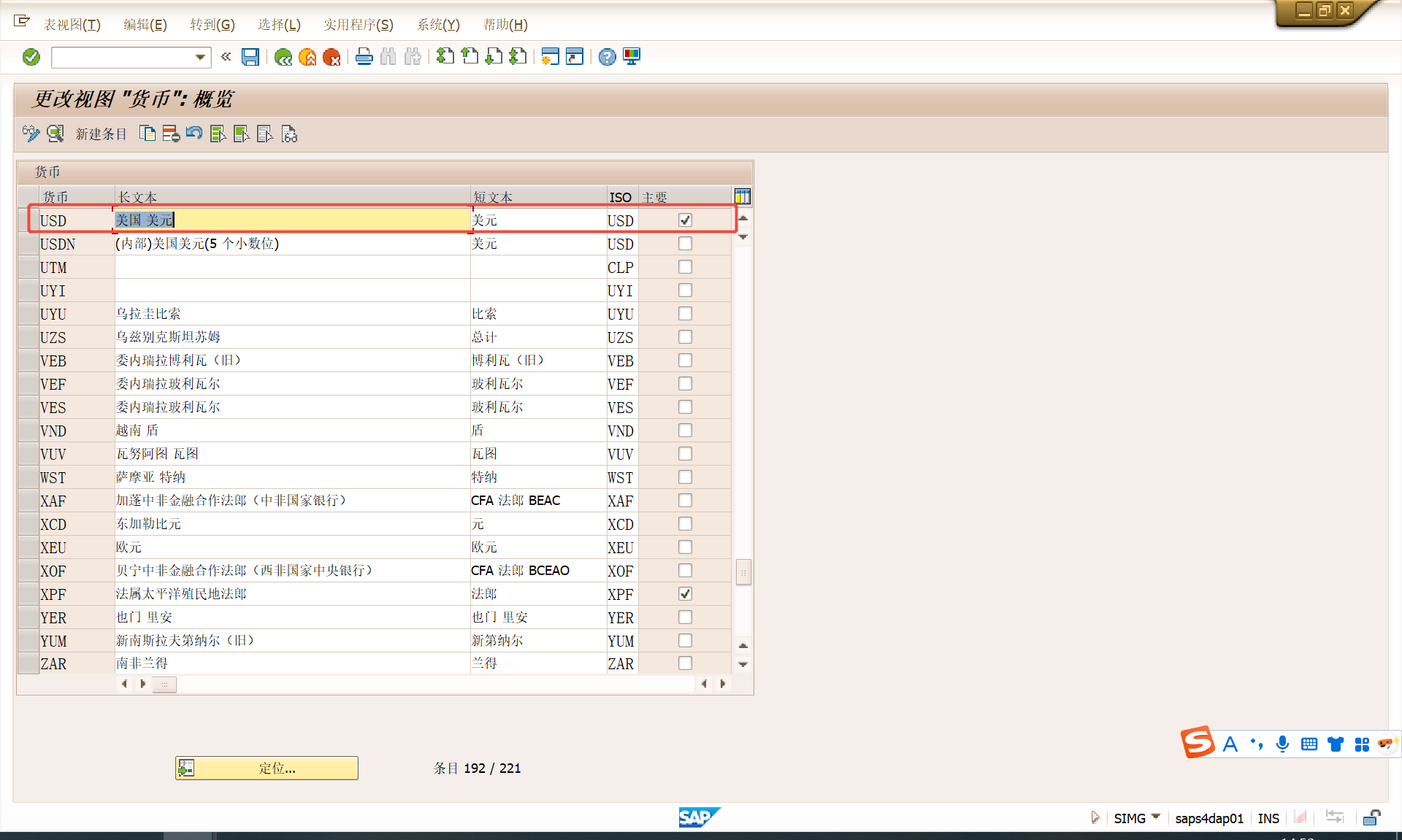Open the 实用程序(S) menu
This screenshot has height=840, width=1402.
(x=358, y=25)
